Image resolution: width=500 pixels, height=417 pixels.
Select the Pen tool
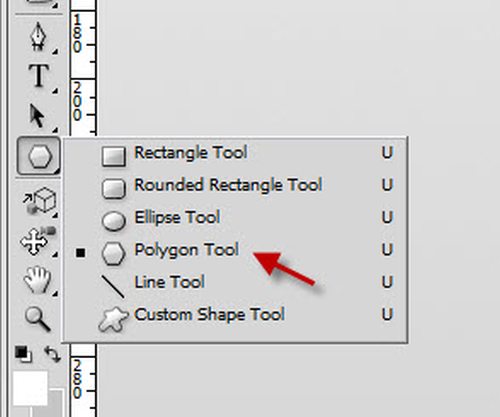point(38,36)
